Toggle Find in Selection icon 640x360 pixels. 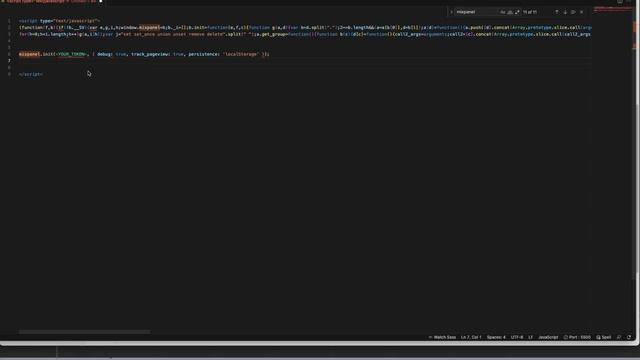573,12
